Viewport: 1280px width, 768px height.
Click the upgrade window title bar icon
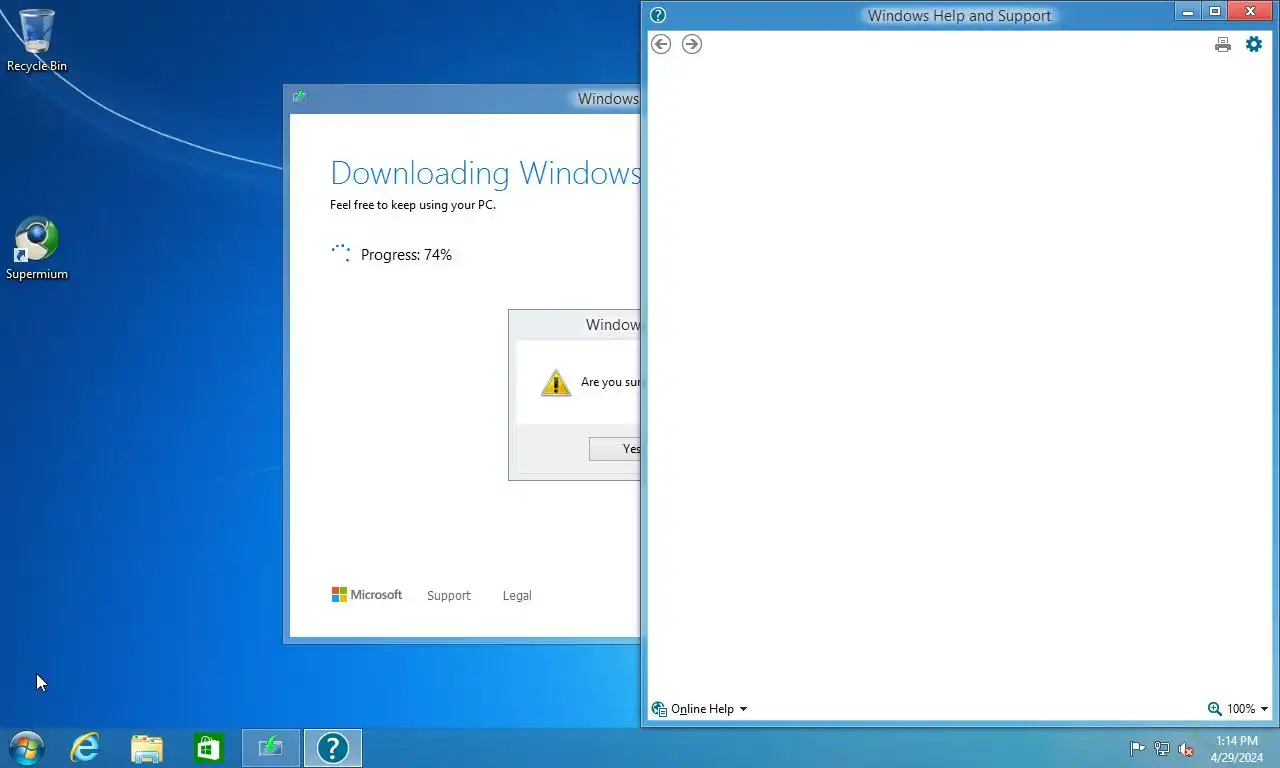(299, 97)
